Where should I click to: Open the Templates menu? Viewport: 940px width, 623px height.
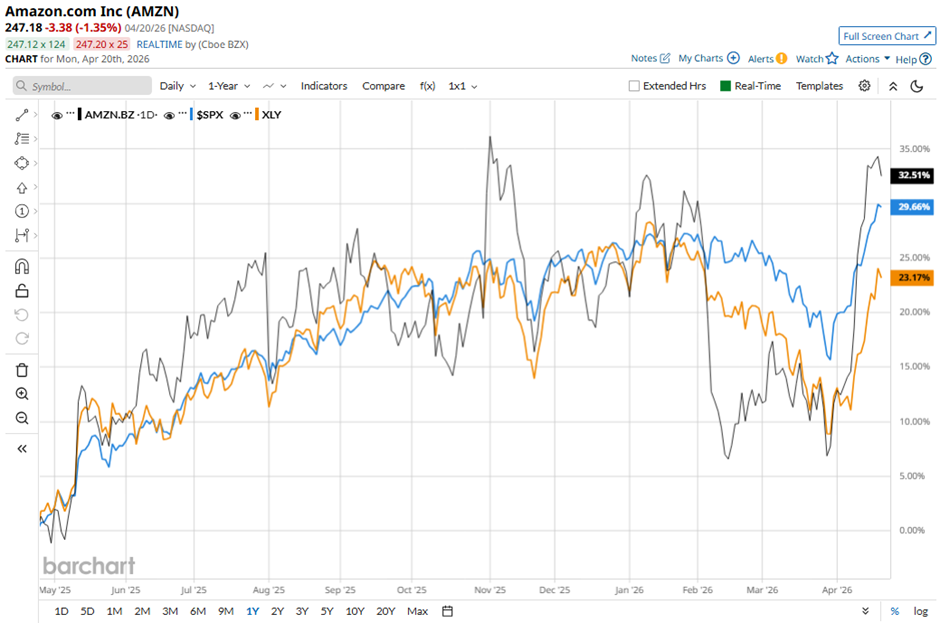tap(819, 86)
